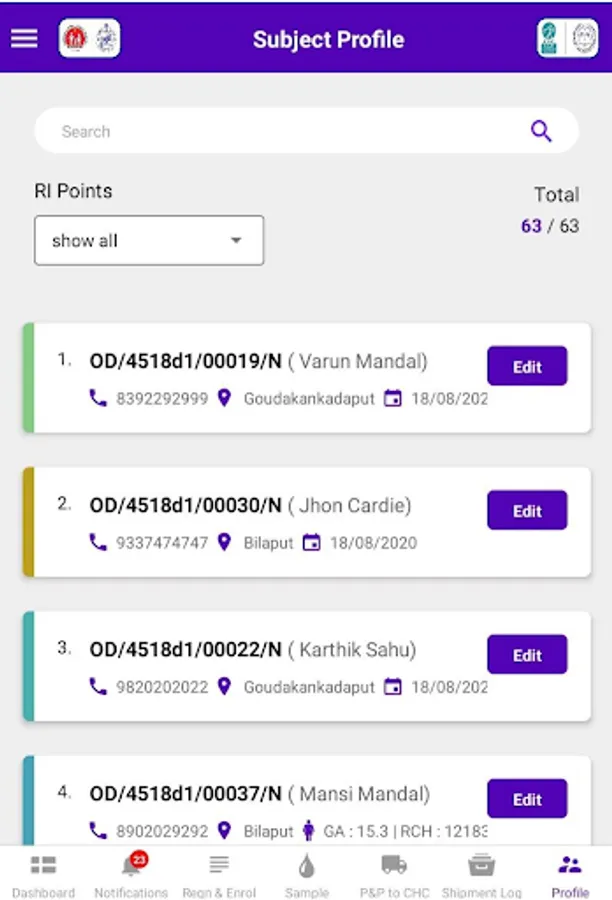Tap the right organization logo in header

point(567,39)
